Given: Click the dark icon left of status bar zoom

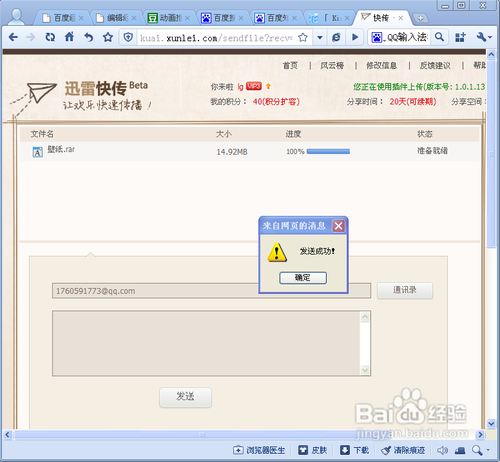Looking at the screenshot, I should click(460, 450).
